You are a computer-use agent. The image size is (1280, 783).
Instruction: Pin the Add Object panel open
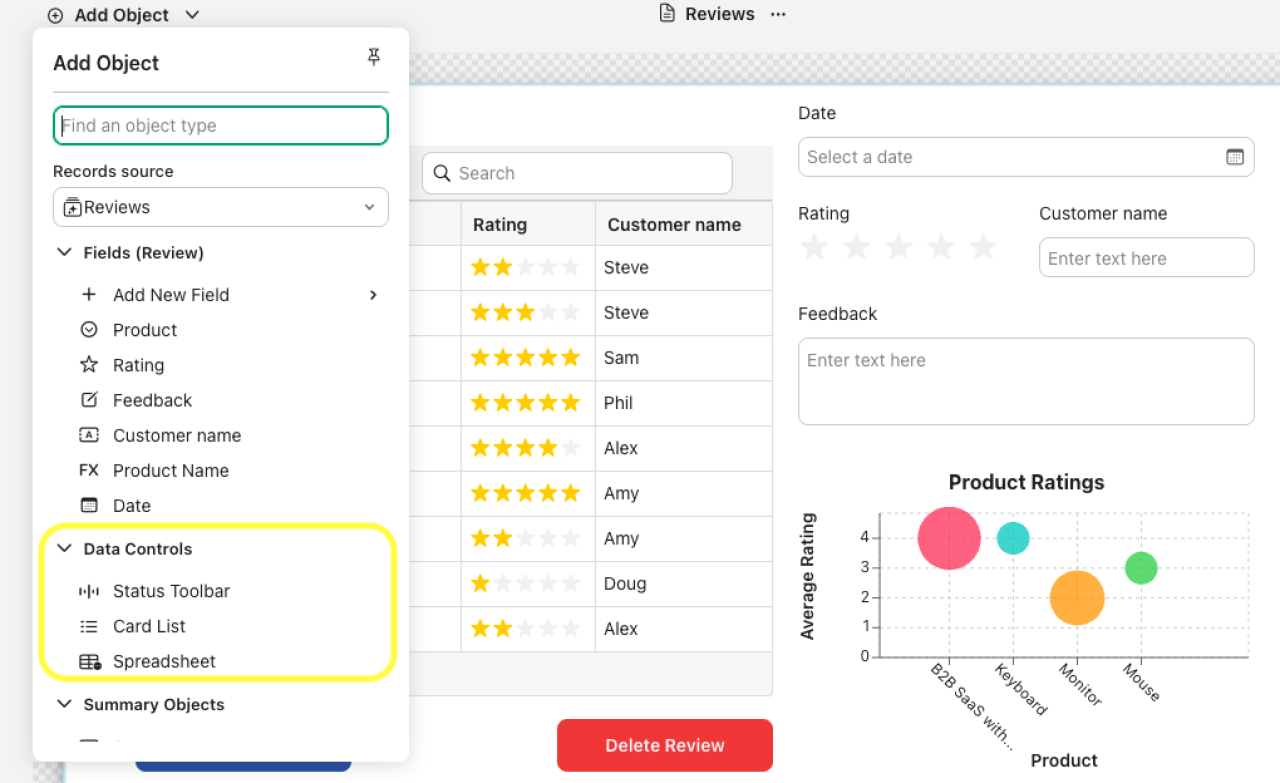click(x=373, y=57)
